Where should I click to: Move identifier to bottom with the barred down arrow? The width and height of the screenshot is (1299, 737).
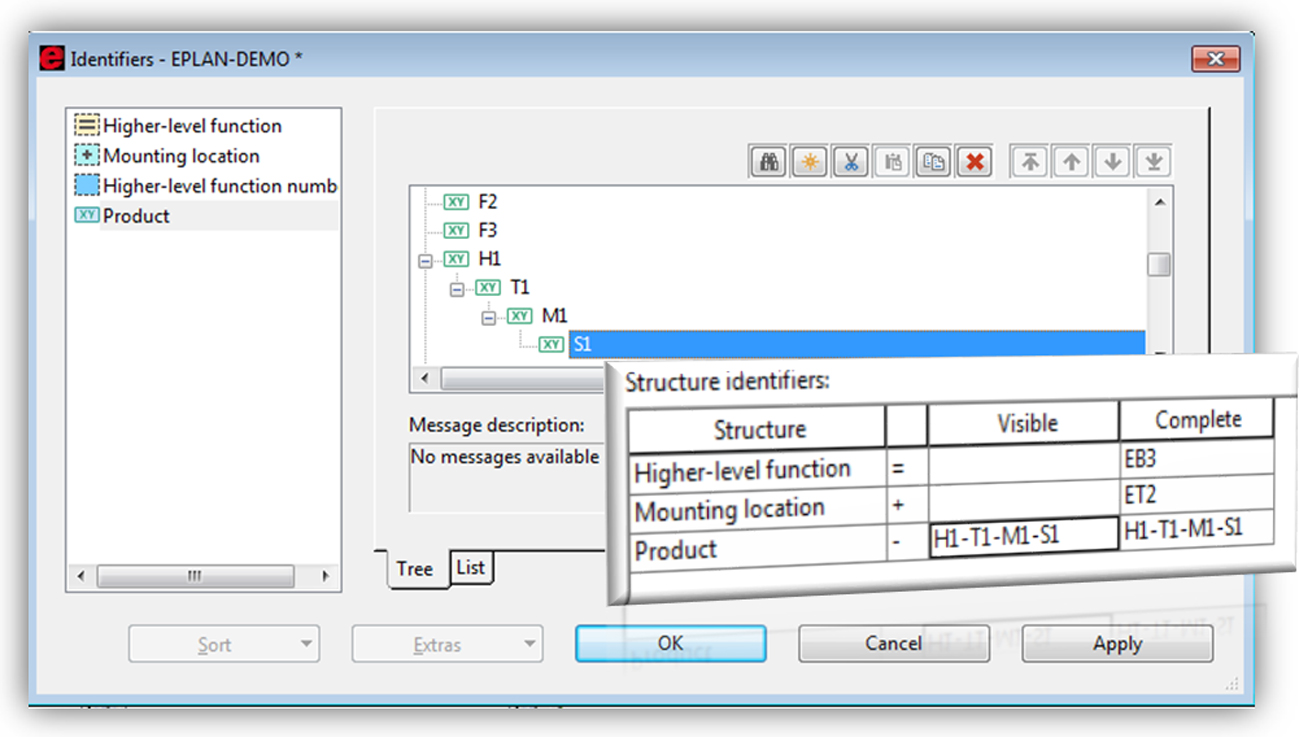1153,162
